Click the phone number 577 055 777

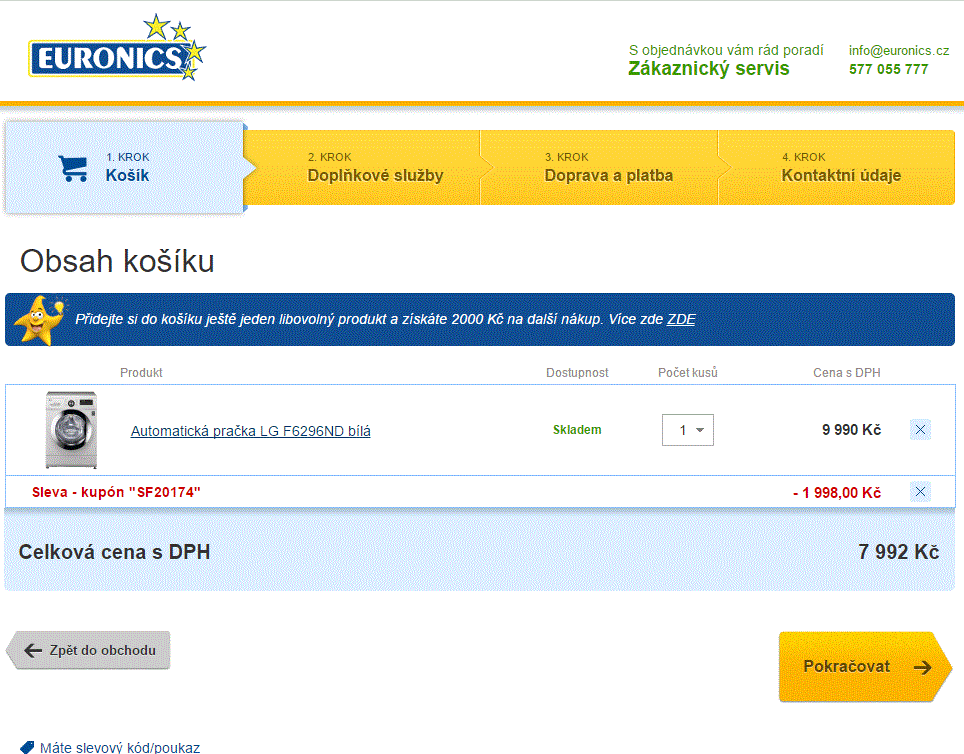[888, 69]
